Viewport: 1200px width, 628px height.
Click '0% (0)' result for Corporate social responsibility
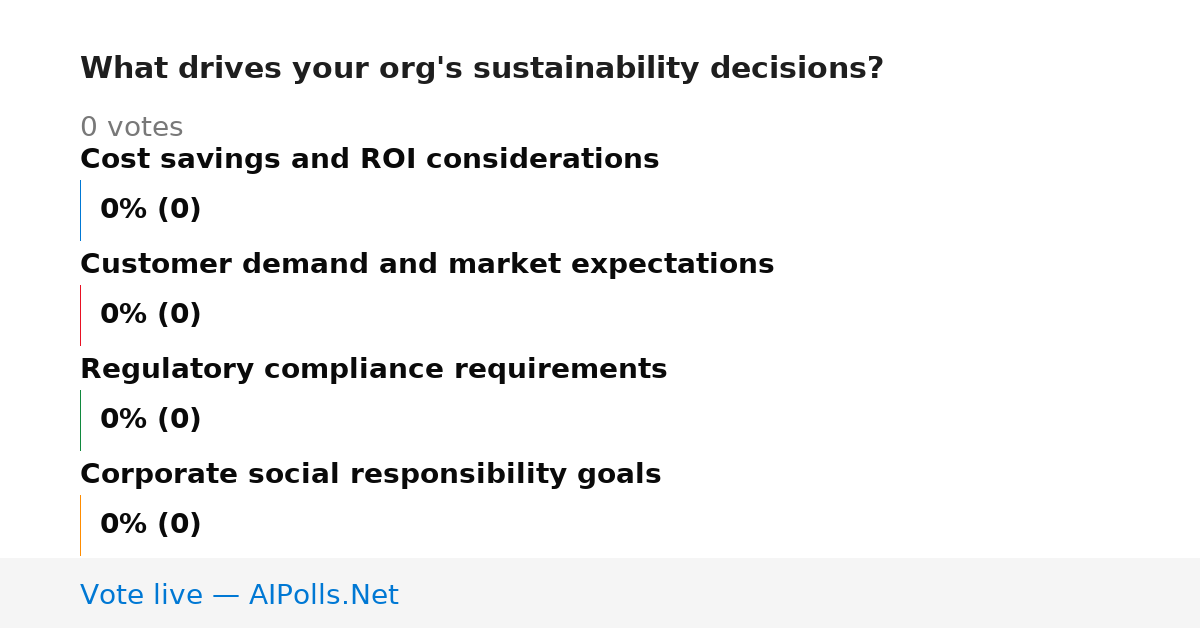pyautogui.click(x=150, y=525)
